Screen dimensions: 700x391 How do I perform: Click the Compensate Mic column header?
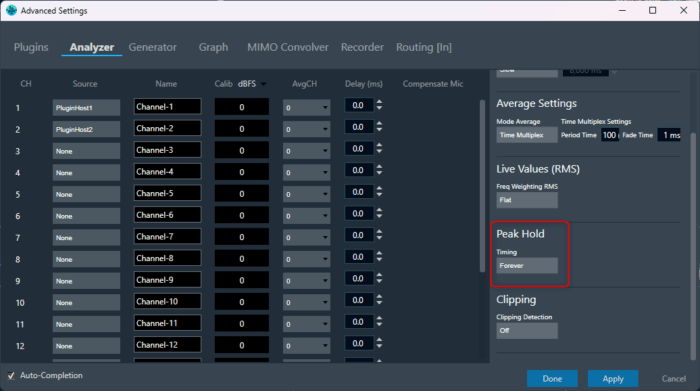coord(433,84)
